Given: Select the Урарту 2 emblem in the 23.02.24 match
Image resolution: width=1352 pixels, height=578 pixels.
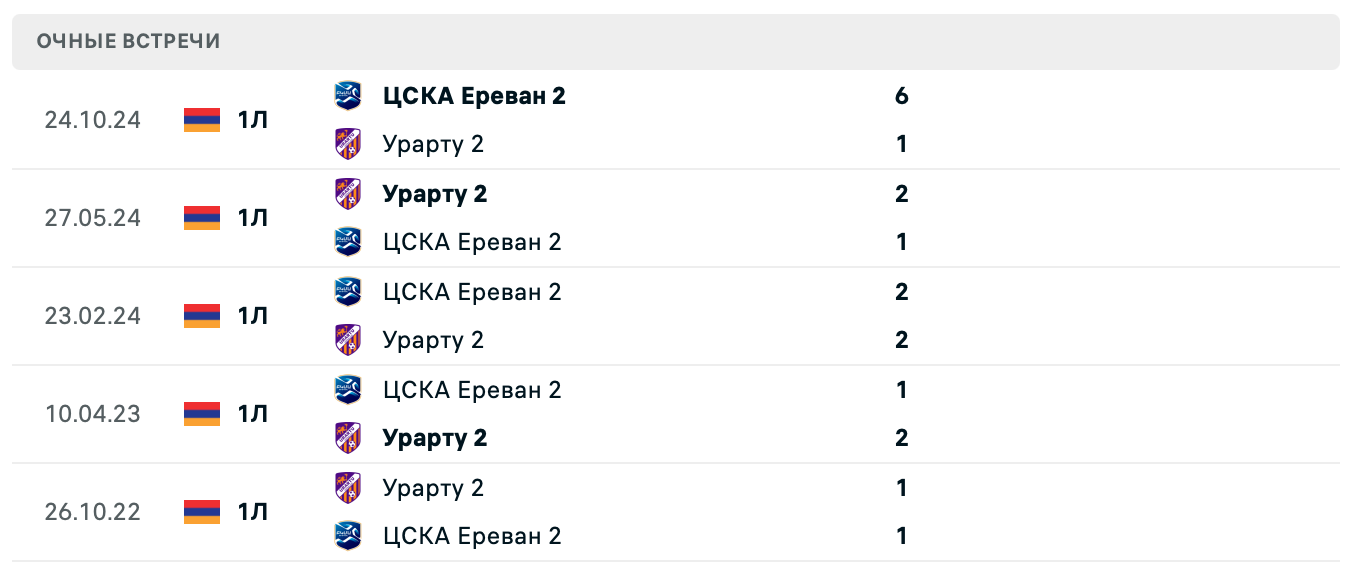Looking at the screenshot, I should pyautogui.click(x=348, y=339).
